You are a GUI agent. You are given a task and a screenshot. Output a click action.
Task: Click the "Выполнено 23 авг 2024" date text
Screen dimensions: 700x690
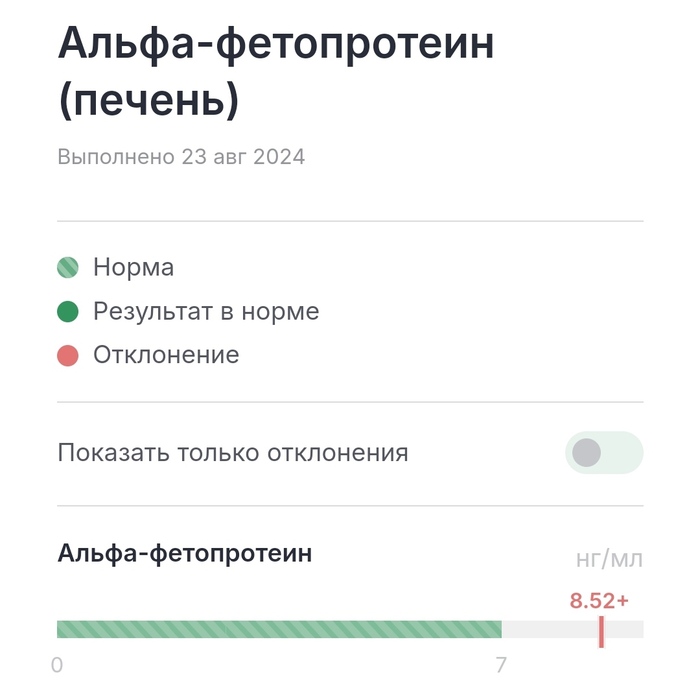(x=181, y=157)
